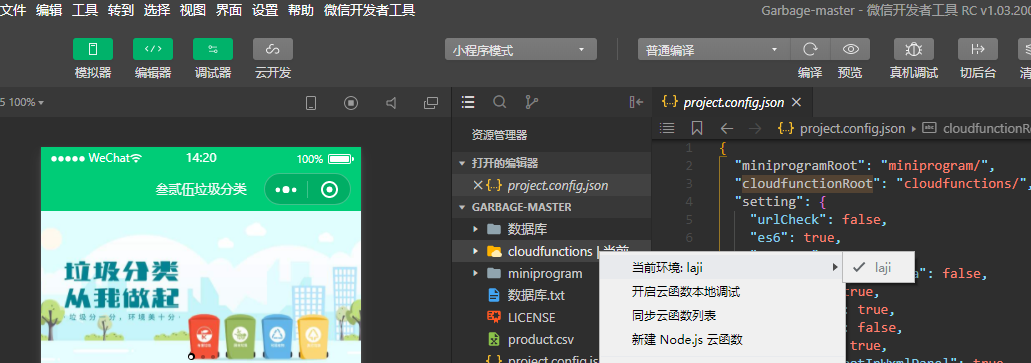The height and width of the screenshot is (363, 1031).
Task: Click the simulator phone device icon
Action: click(x=312, y=103)
